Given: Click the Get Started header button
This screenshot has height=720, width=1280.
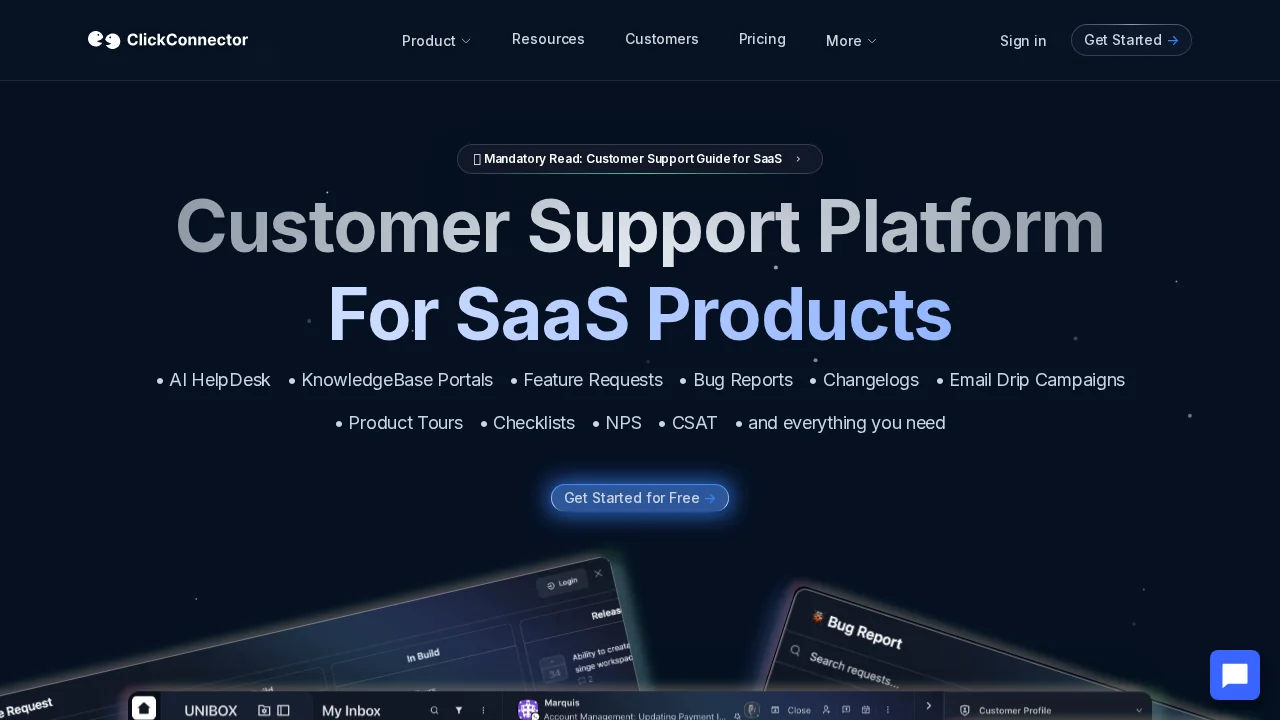Looking at the screenshot, I should (x=1131, y=40).
